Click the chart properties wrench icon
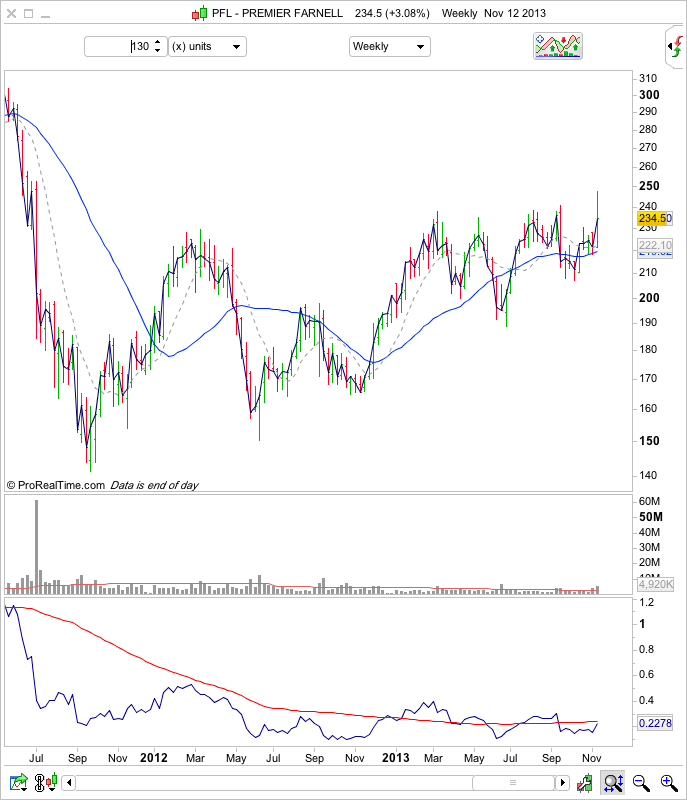Screen dimensions: 687x800 tap(584, 783)
